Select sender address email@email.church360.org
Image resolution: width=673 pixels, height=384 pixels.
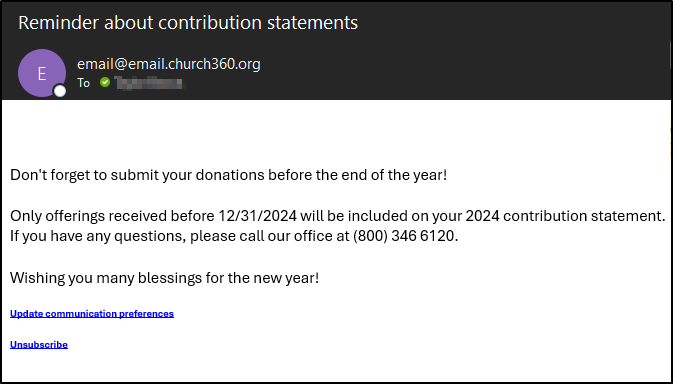tap(169, 64)
